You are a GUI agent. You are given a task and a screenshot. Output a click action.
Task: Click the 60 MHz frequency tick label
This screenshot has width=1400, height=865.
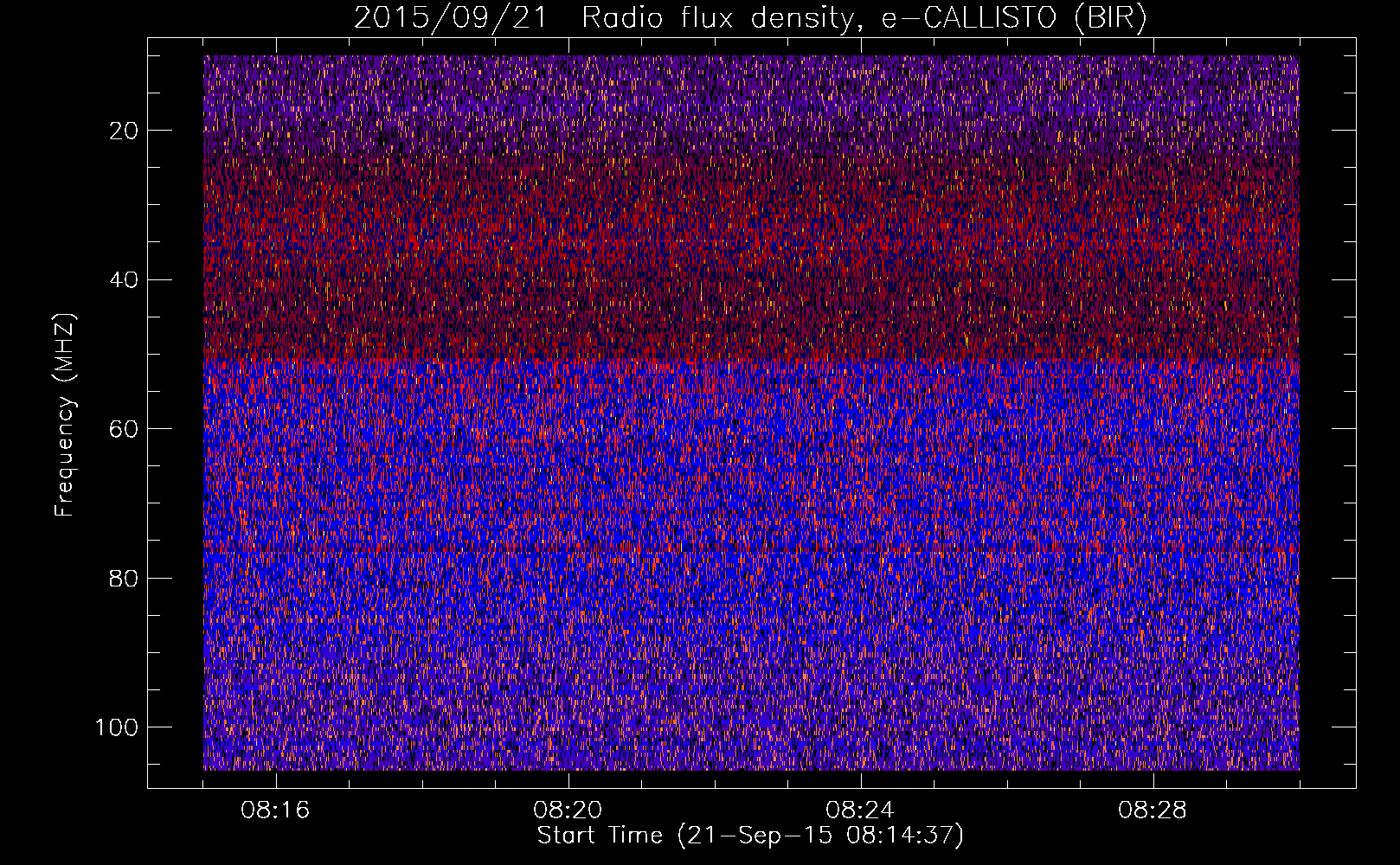pos(124,429)
